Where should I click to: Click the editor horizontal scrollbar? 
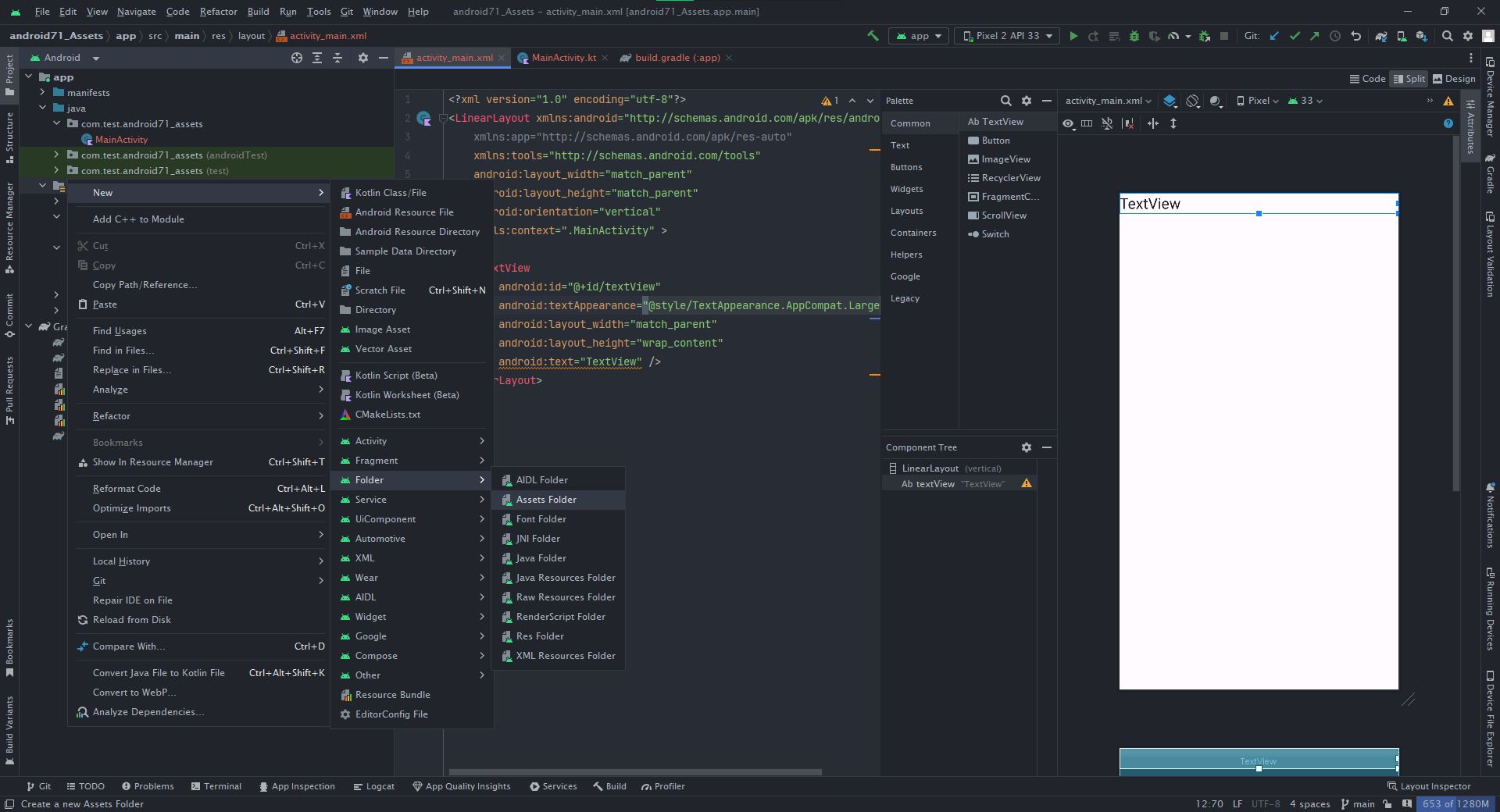[635, 772]
